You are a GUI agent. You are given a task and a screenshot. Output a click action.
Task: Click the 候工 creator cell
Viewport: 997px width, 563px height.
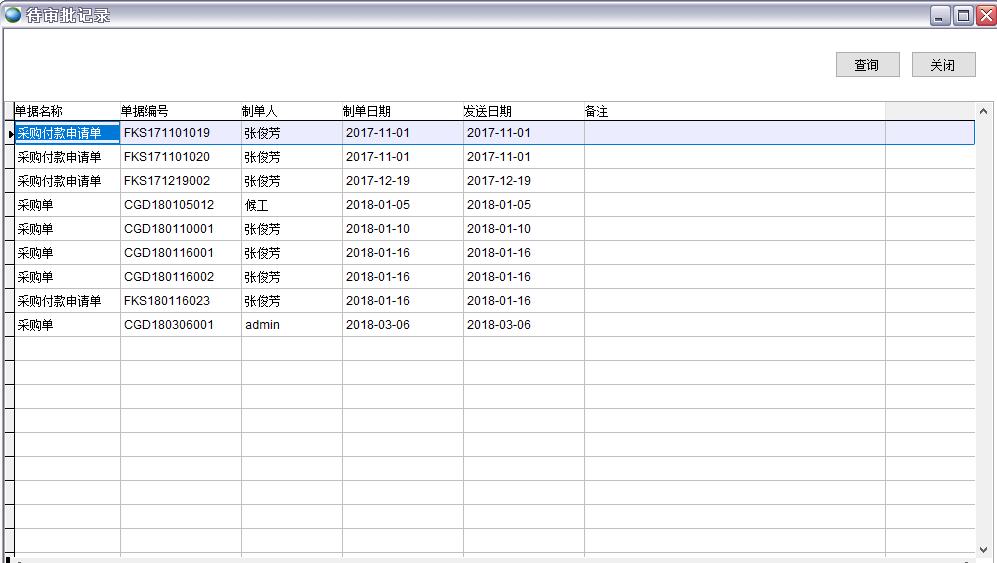click(257, 205)
